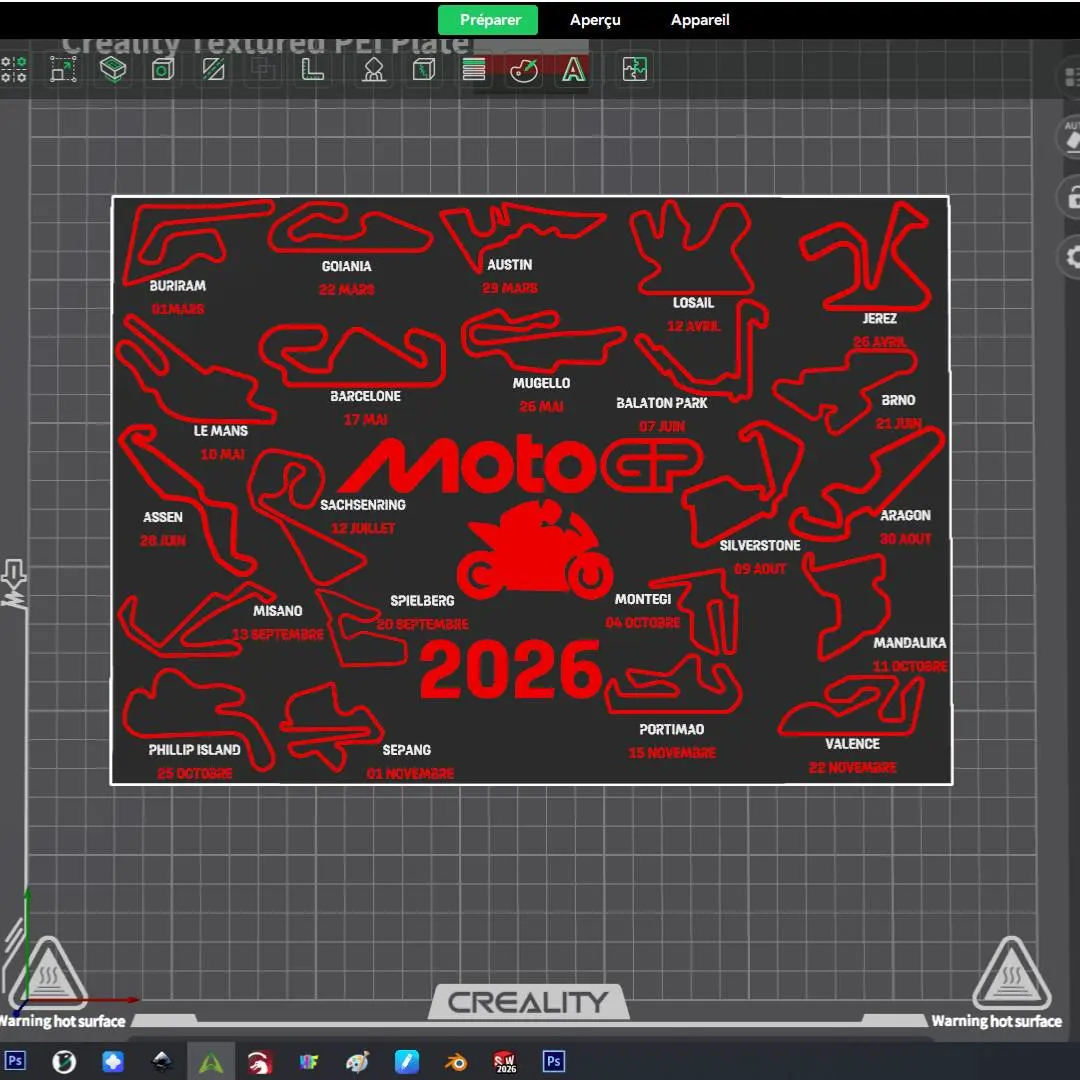The image size is (1080, 1080).
Task: Click the padlock lock button on right edge
Action: 1071,198
